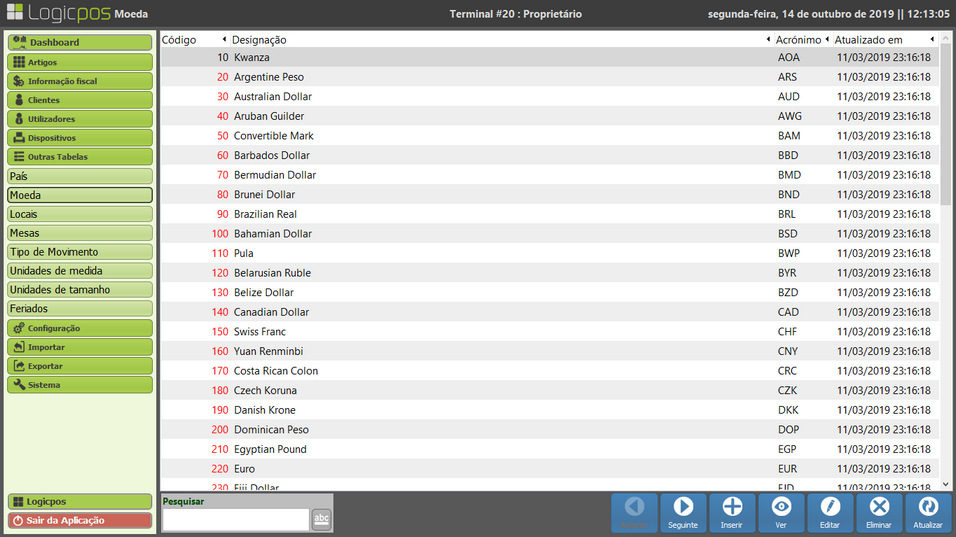Click the Inserir plus icon button
The height and width of the screenshot is (537, 956).
pyautogui.click(x=732, y=512)
